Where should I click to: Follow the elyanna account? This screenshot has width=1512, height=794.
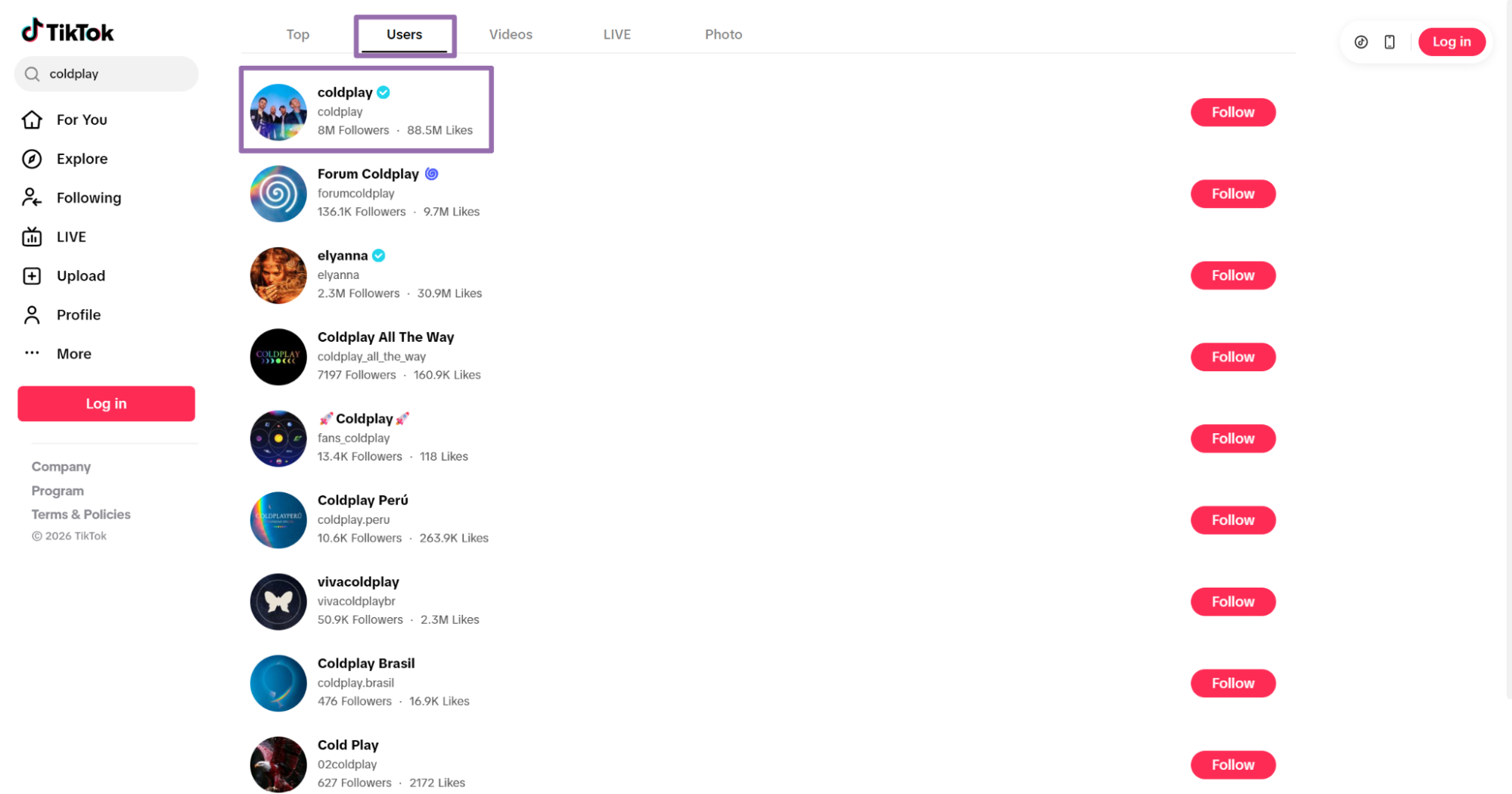tap(1233, 275)
